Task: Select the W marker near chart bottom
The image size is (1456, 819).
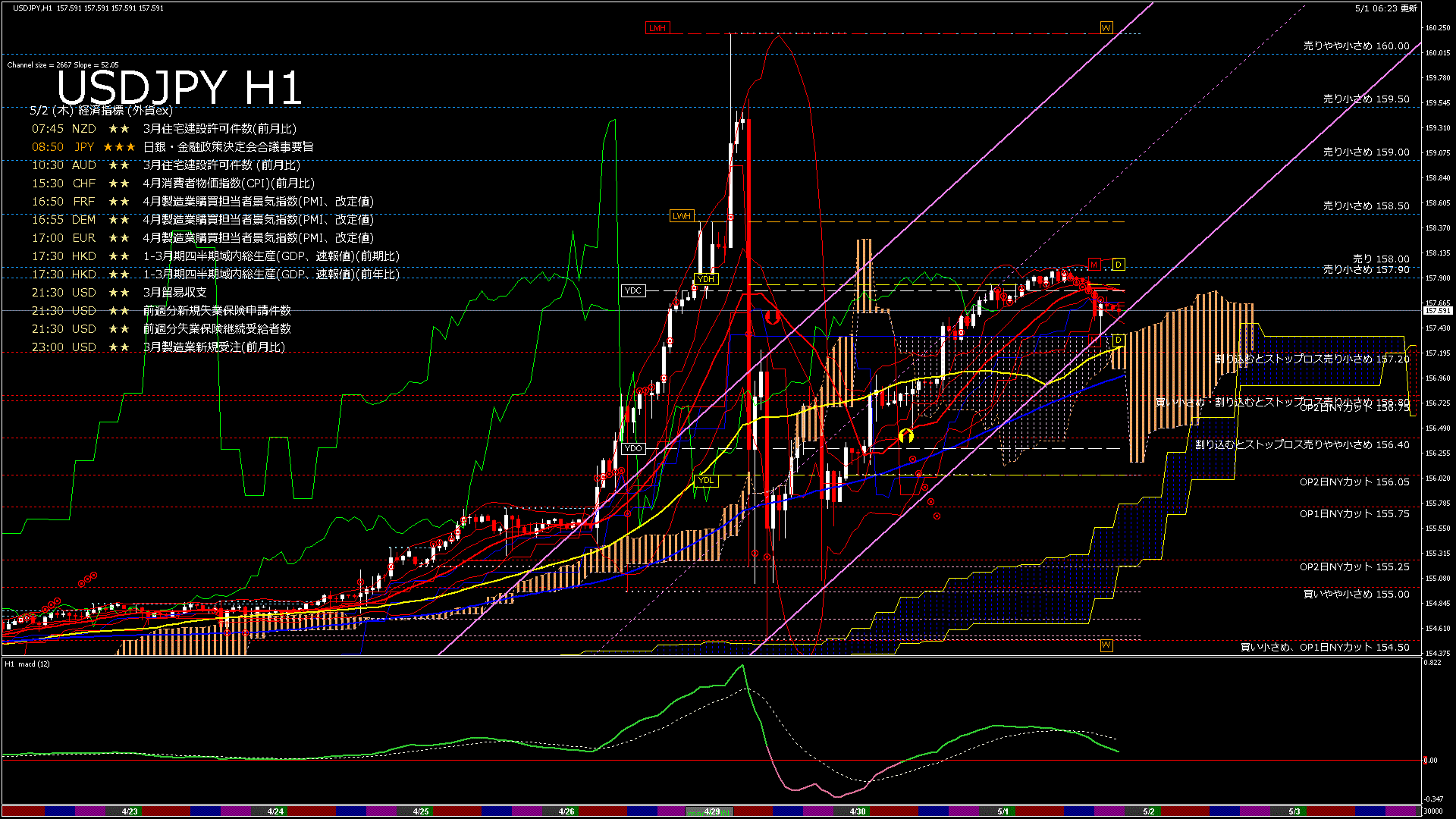Action: tap(1106, 645)
